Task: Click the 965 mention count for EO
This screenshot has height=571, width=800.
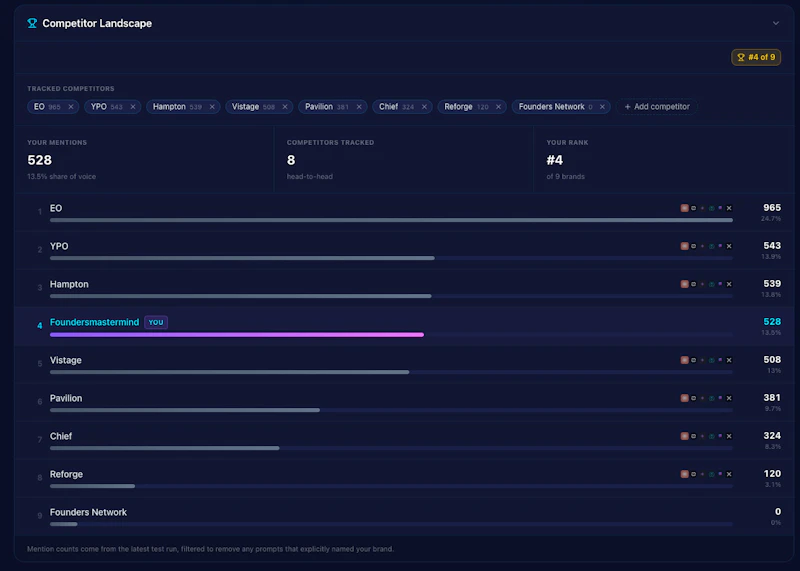Action: pos(772,208)
